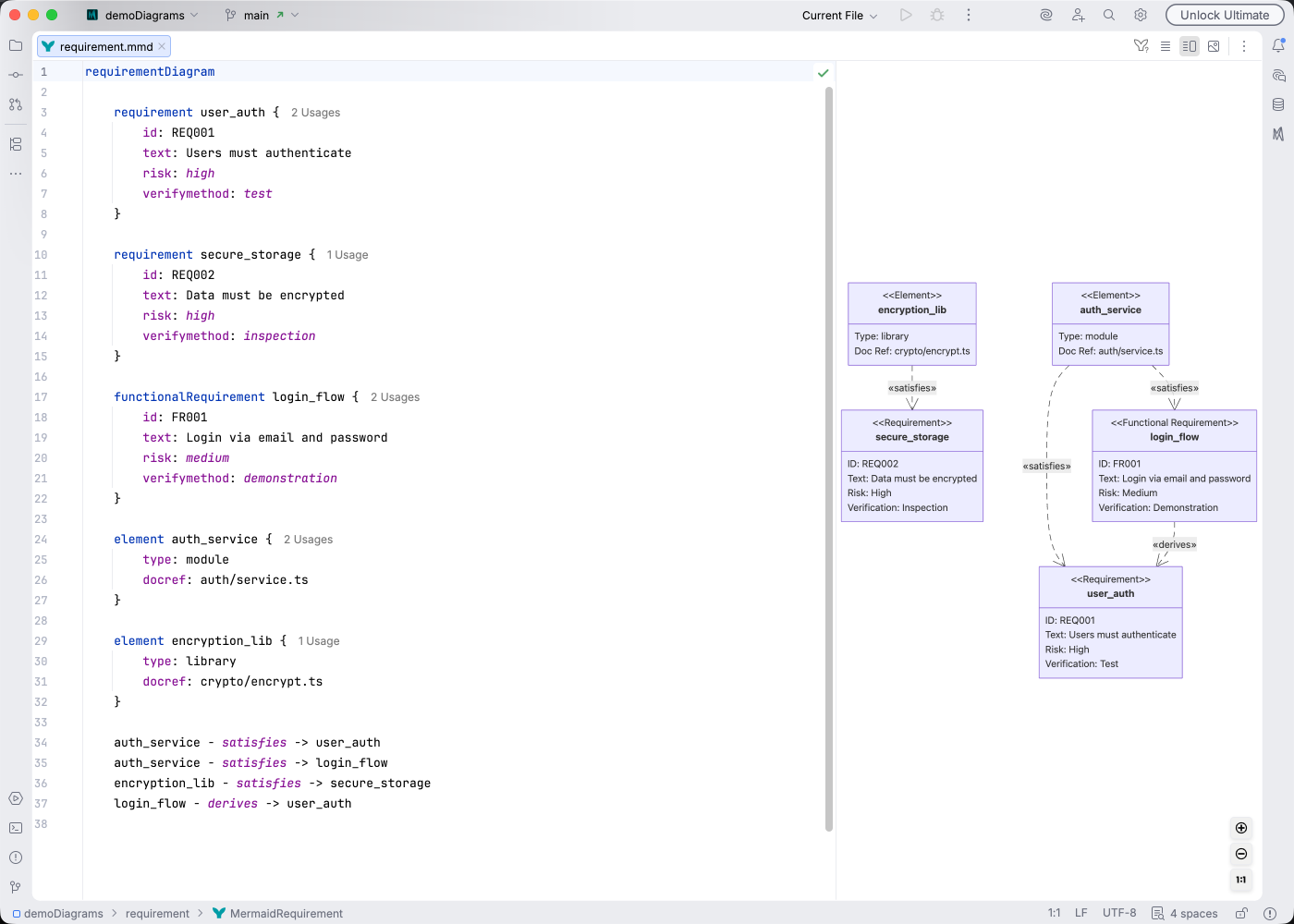Image resolution: width=1294 pixels, height=924 pixels.
Task: Toggle the Commit tool window
Action: click(15, 74)
